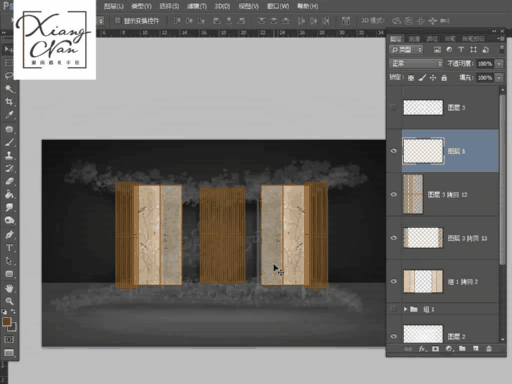Toggle layer filtering switch on layers panel
Image resolution: width=512 pixels, height=384 pixels.
coord(501,50)
